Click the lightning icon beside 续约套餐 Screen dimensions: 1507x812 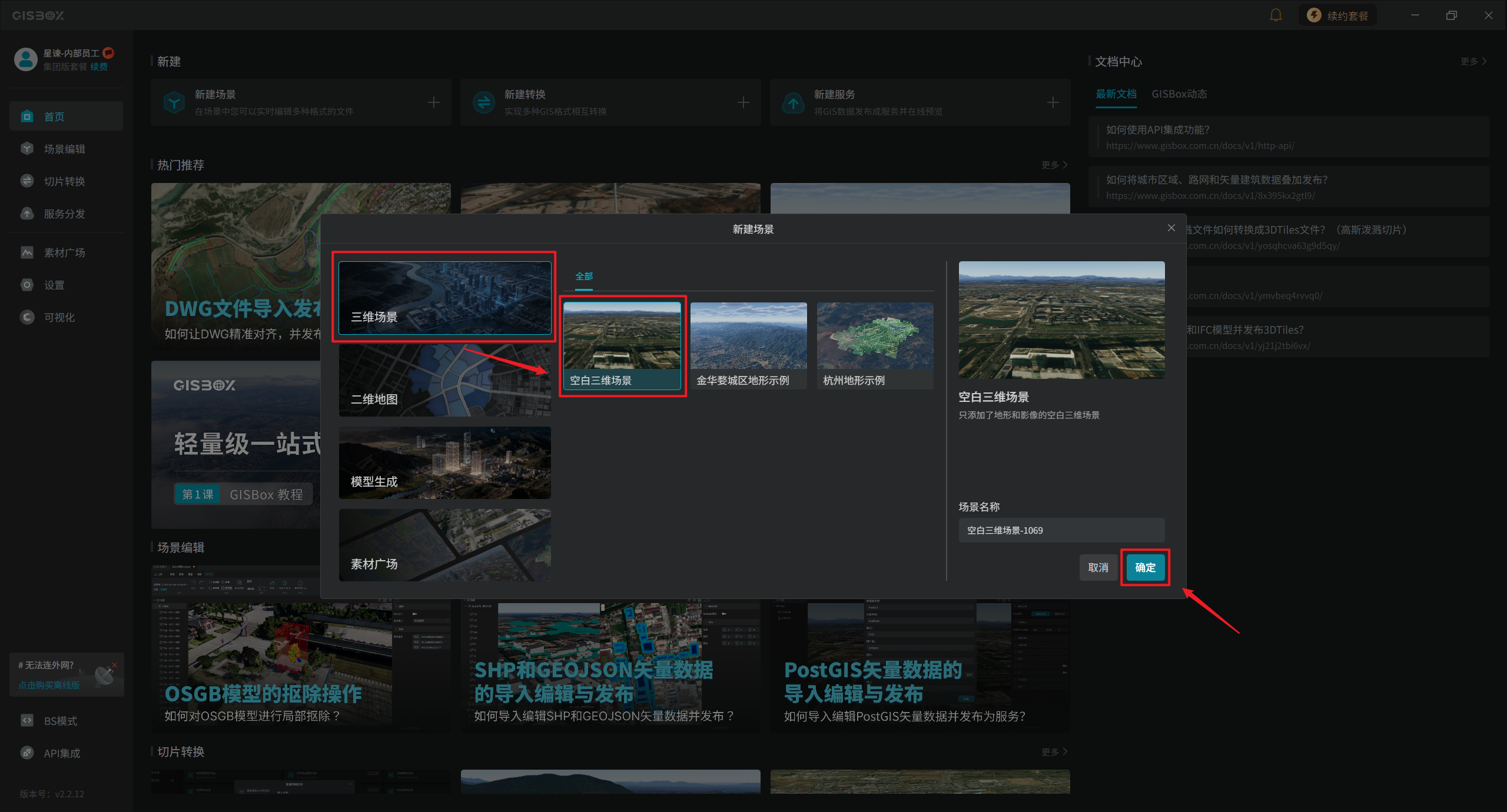[1314, 15]
